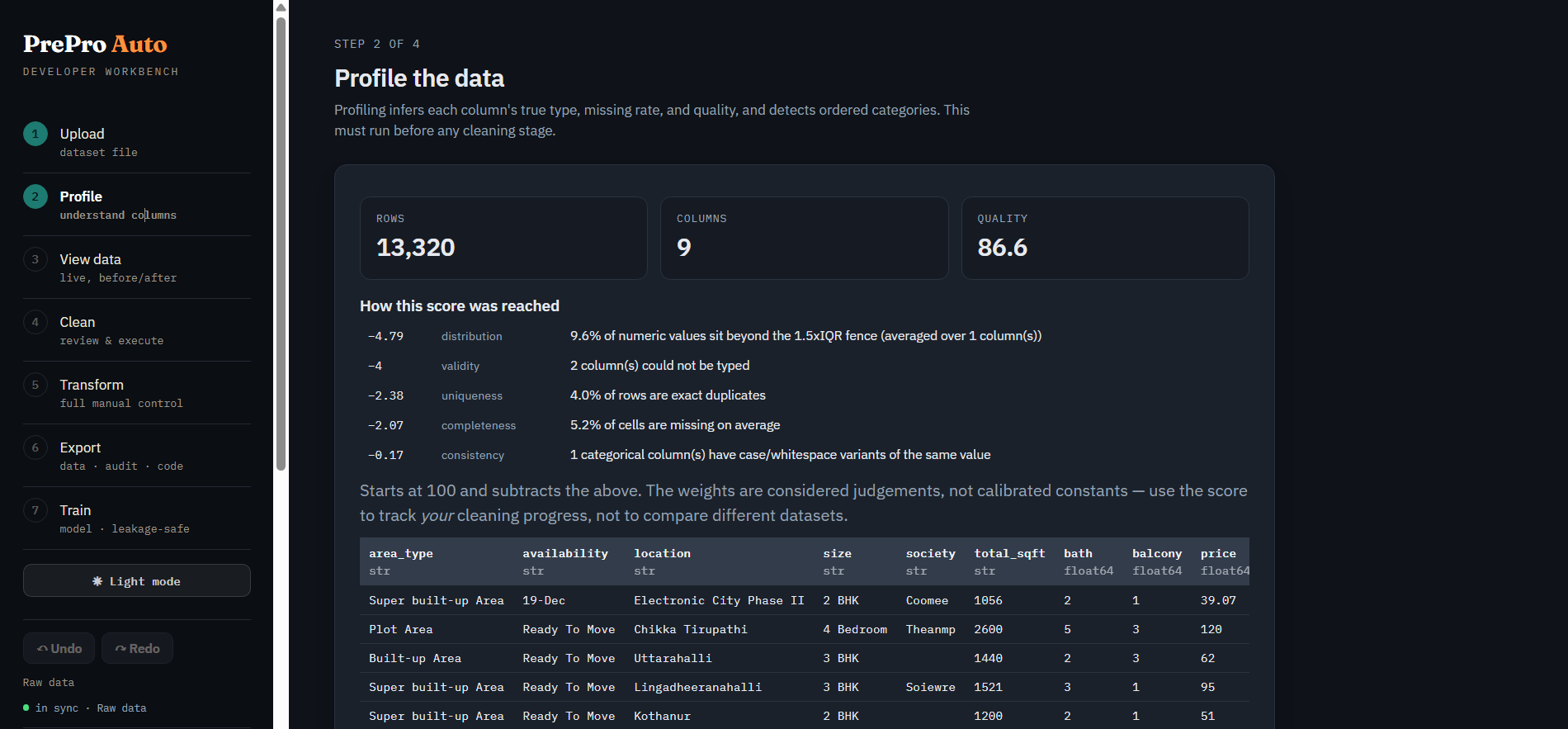Click the step 3 View data circle icon
1568x729 pixels.
tap(35, 259)
